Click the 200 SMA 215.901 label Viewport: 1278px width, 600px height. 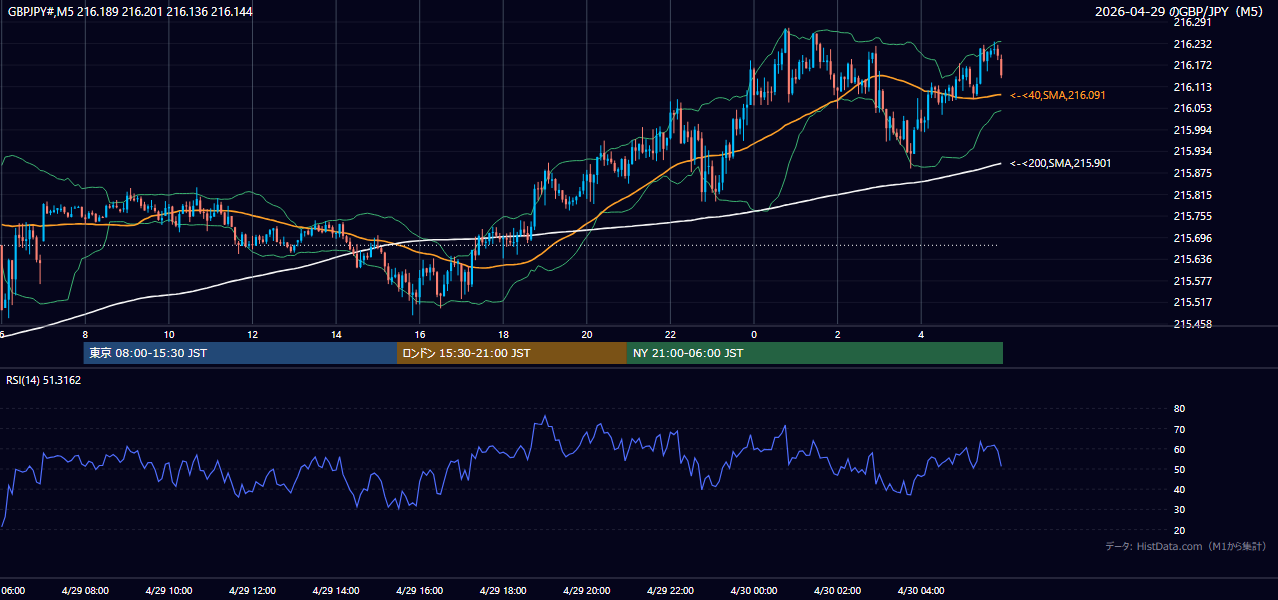click(1060, 163)
